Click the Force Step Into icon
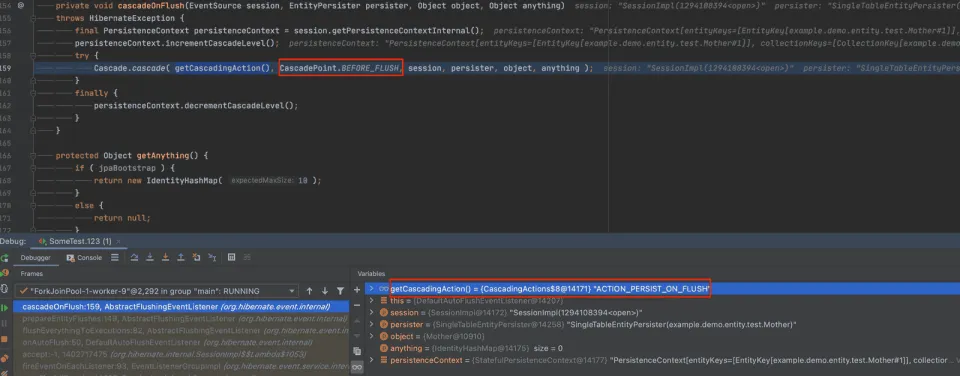Viewport: 960px width, 376px height. click(165, 258)
